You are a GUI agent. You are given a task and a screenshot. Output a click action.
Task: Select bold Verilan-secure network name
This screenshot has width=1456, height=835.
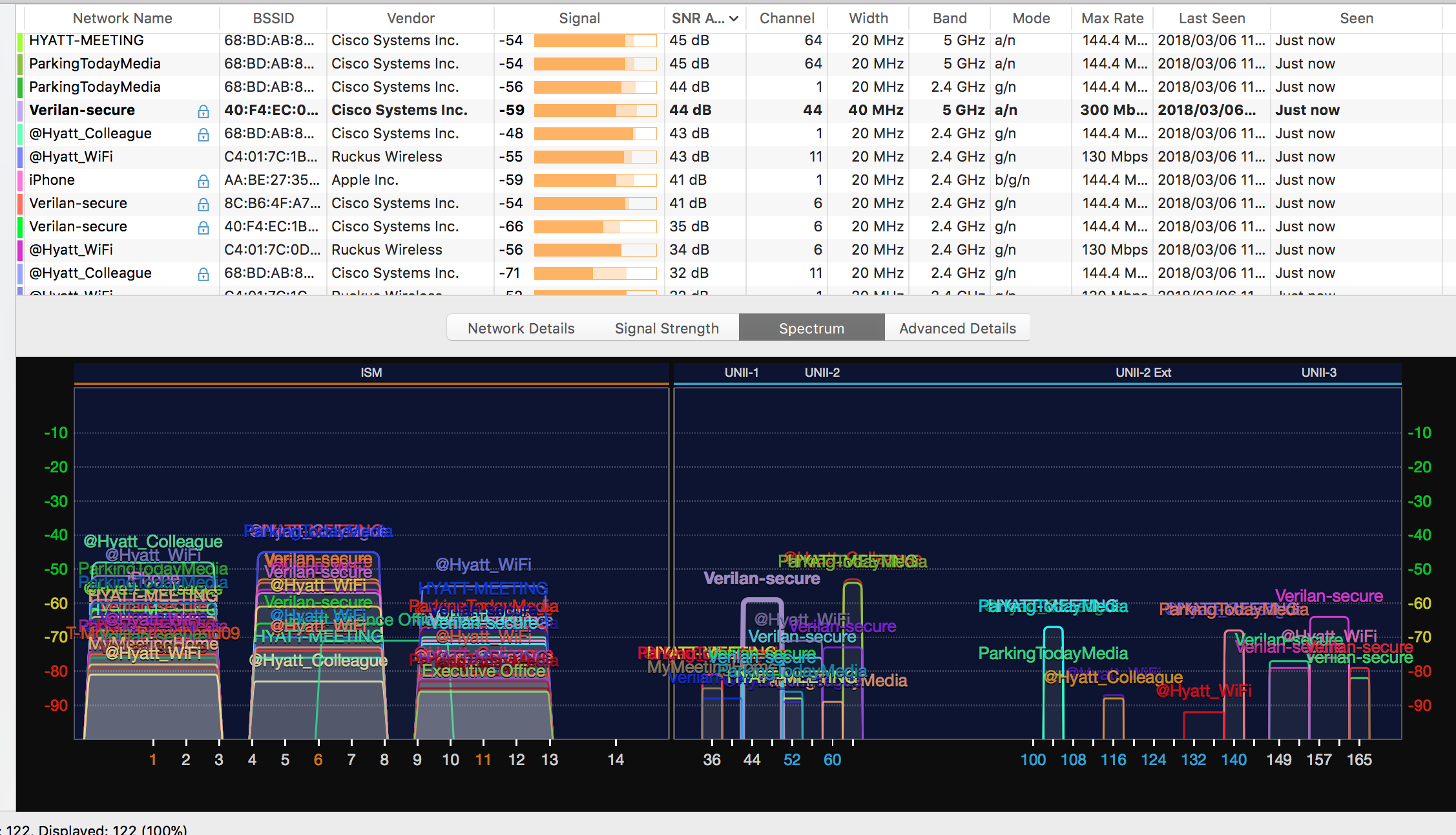82,111
